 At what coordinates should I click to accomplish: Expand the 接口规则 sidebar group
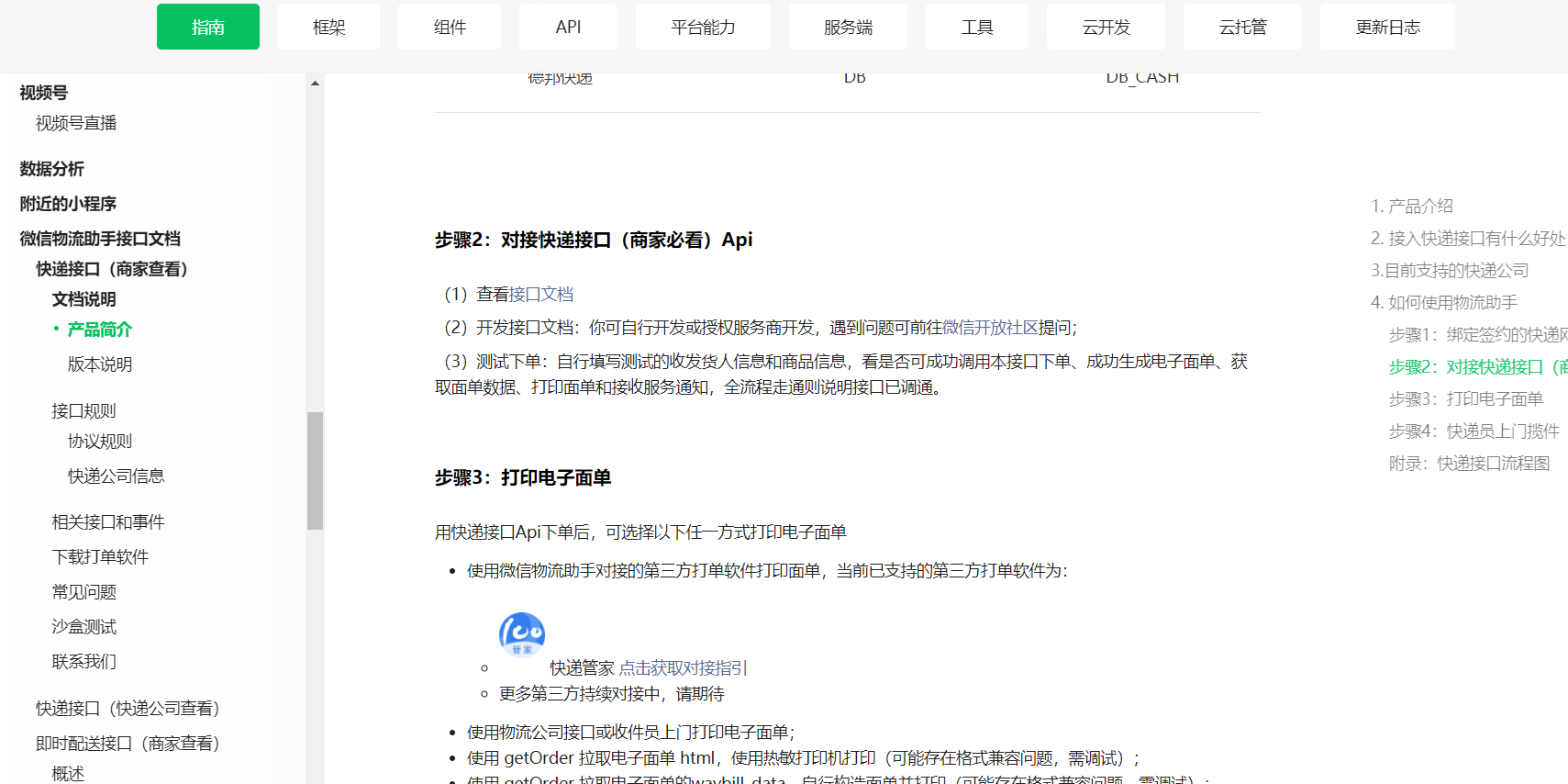coord(83,411)
